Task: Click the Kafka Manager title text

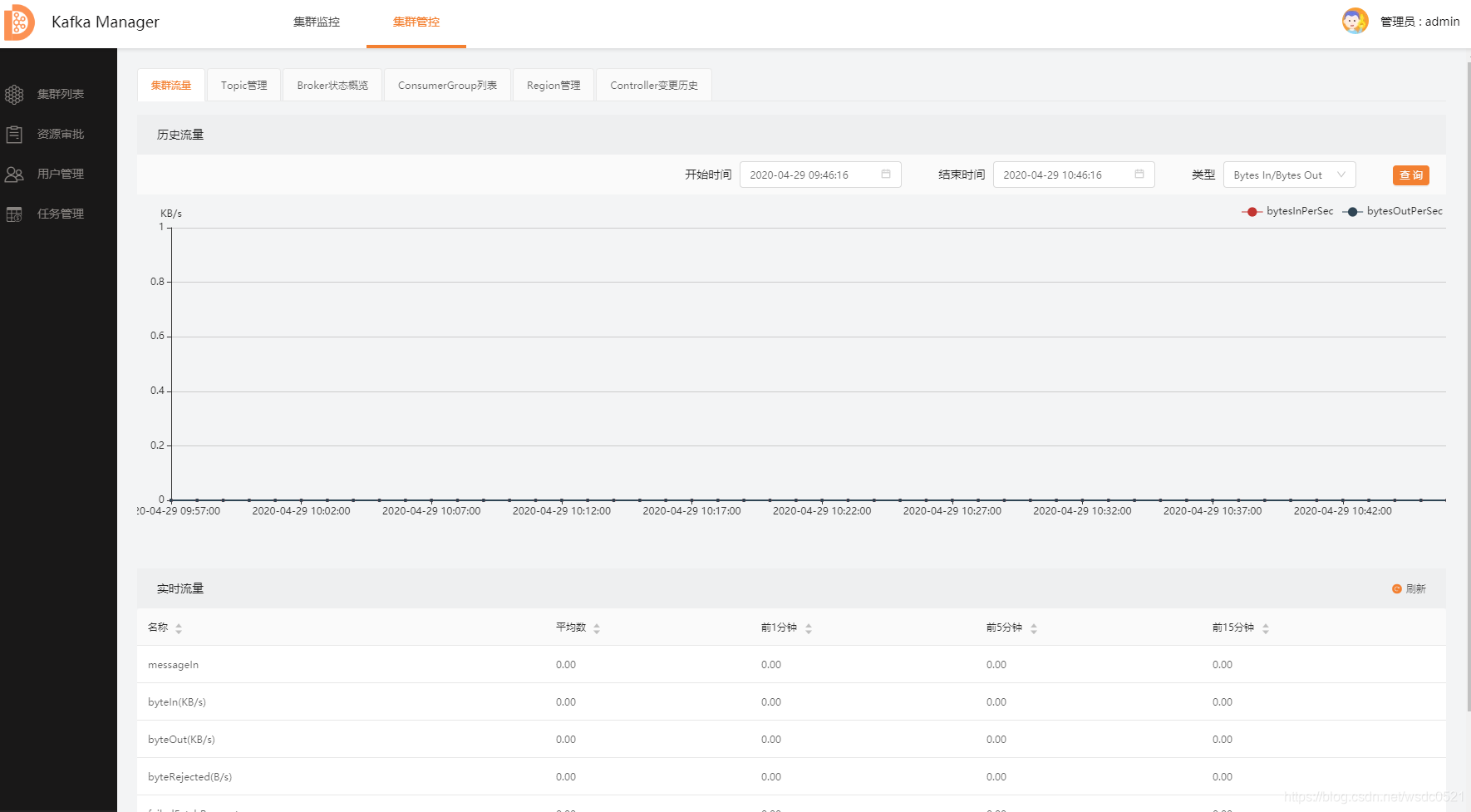Action: 106,22
